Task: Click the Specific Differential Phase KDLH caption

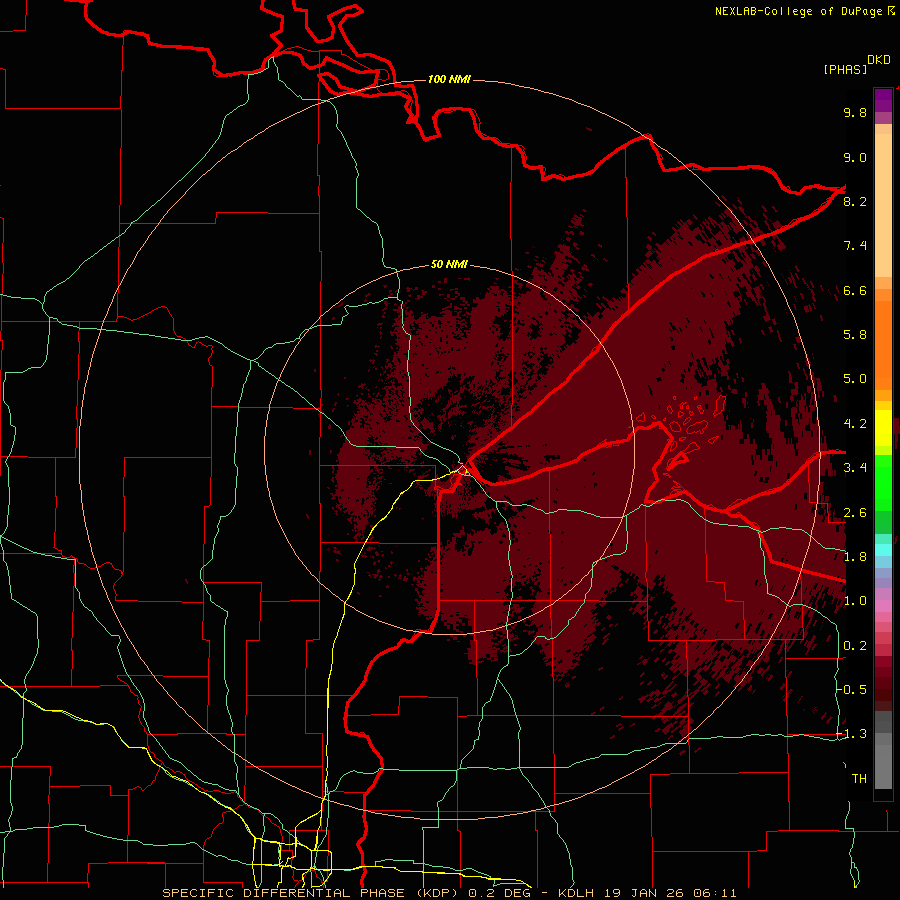Action: tap(449, 893)
